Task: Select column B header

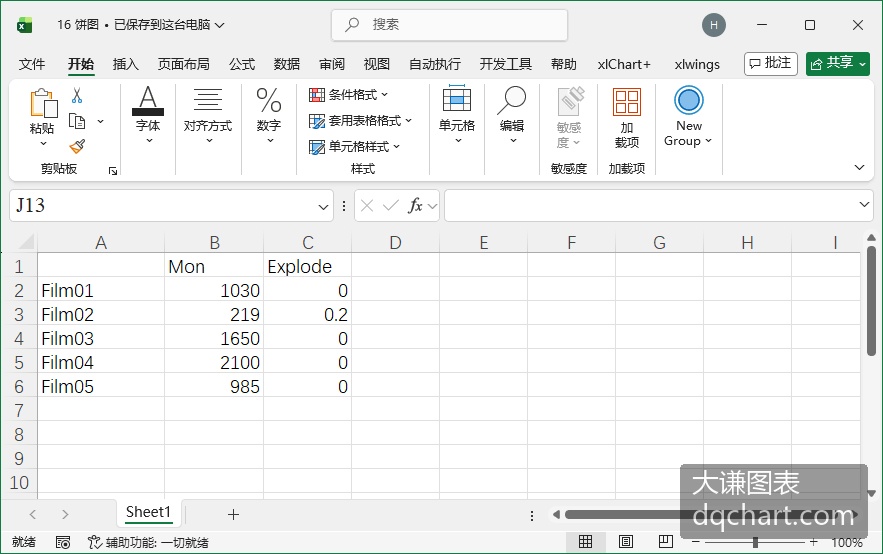Action: 214,243
